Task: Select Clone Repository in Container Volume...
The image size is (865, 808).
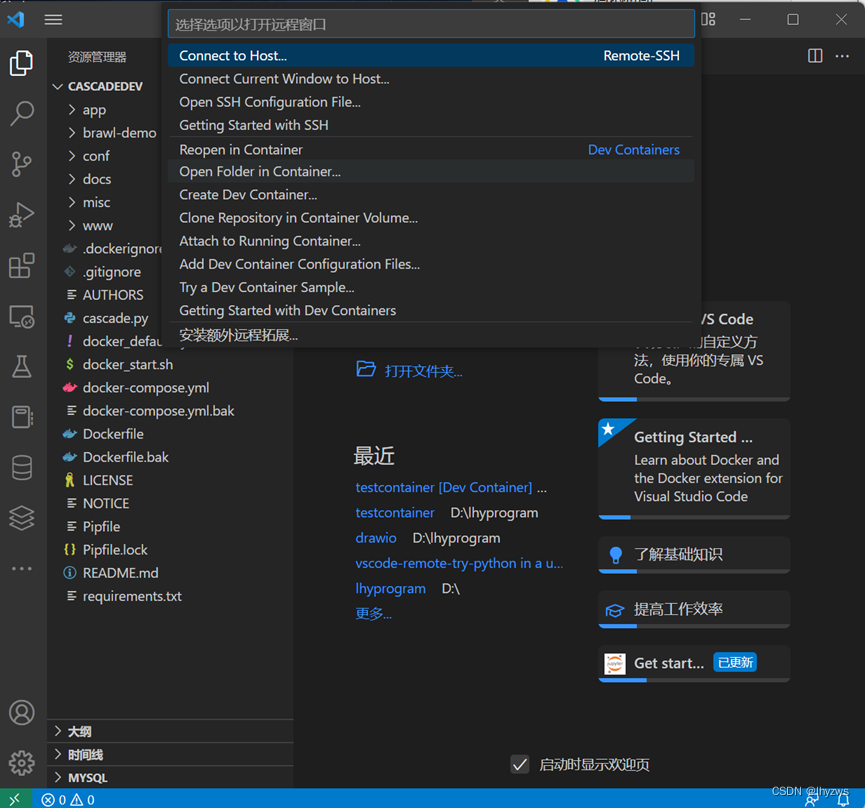Action: coord(431,218)
